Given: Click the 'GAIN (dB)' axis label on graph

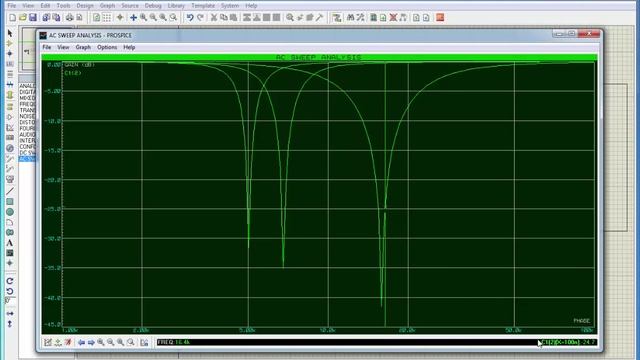Looking at the screenshot, I should [79, 65].
